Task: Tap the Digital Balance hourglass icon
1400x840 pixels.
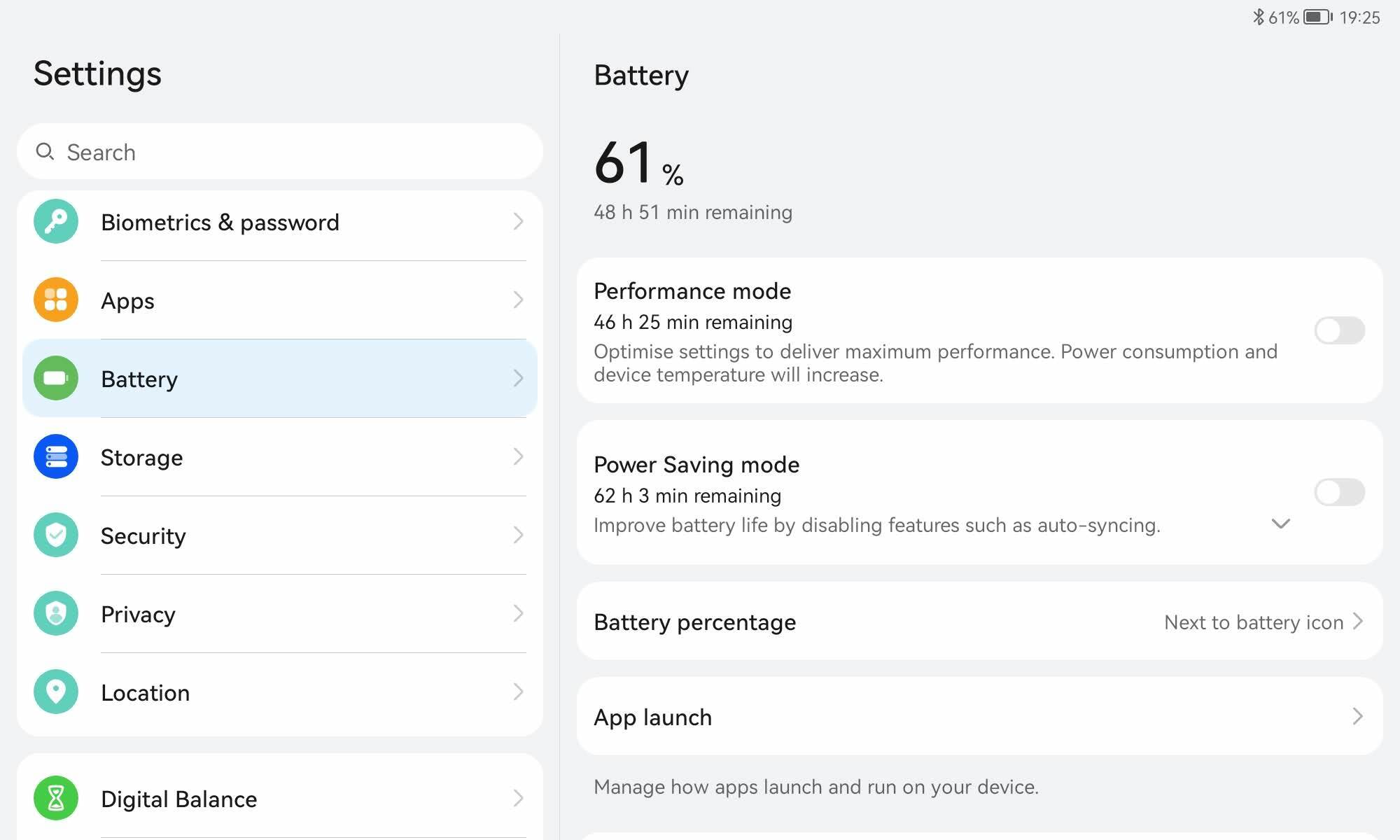Action: pos(56,799)
